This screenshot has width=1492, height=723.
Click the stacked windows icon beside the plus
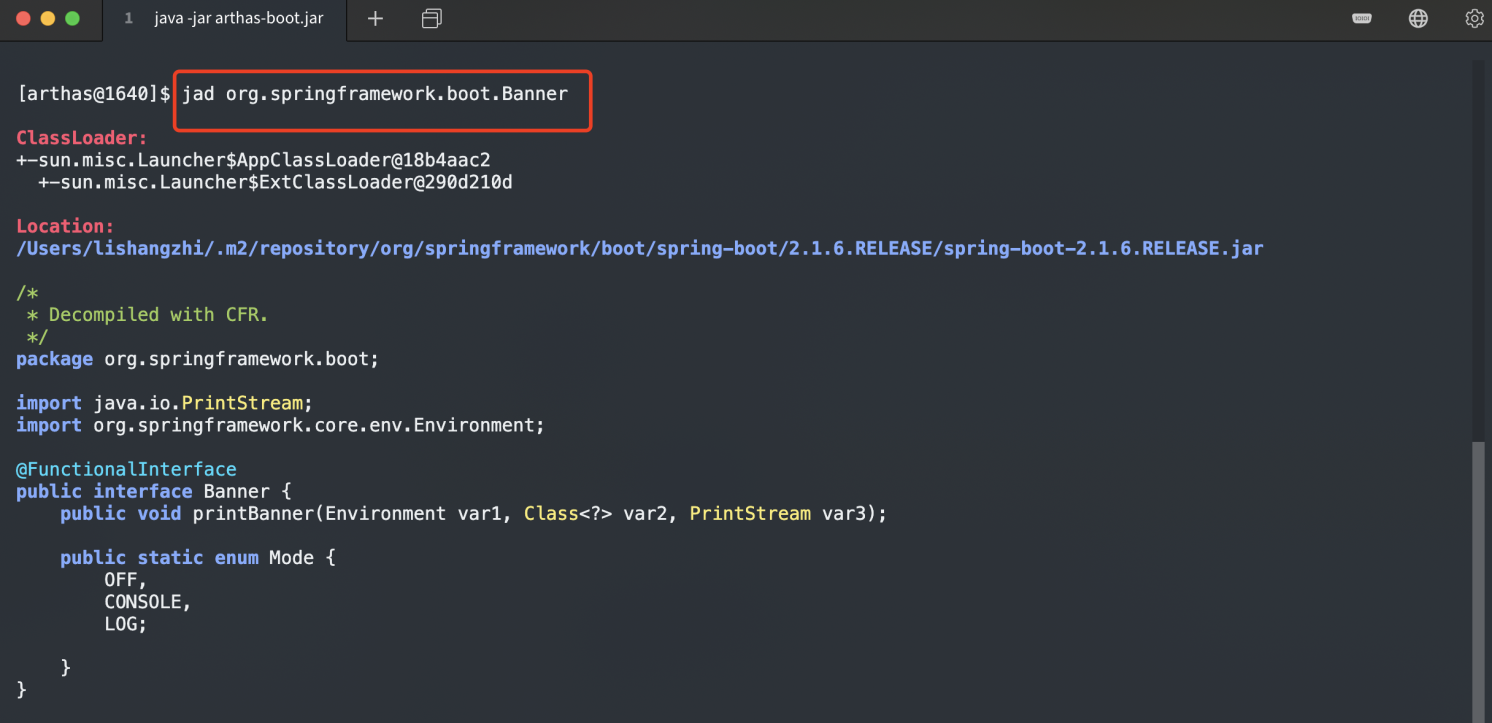(431, 19)
